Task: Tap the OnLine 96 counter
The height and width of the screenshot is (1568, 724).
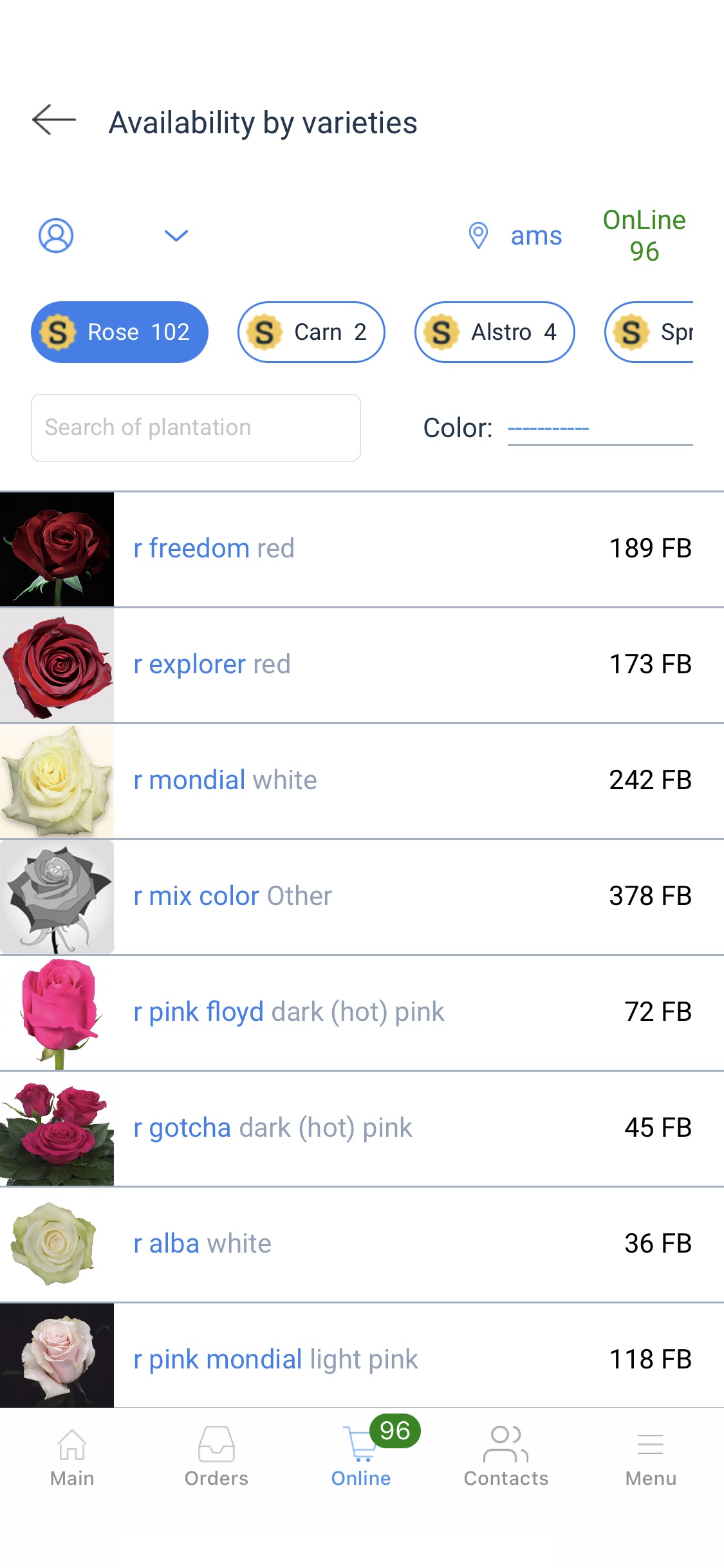Action: 644,236
